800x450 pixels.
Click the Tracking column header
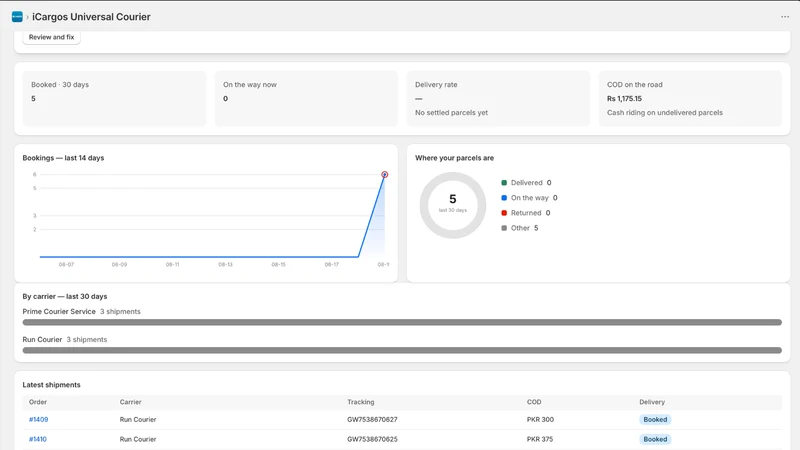point(361,402)
